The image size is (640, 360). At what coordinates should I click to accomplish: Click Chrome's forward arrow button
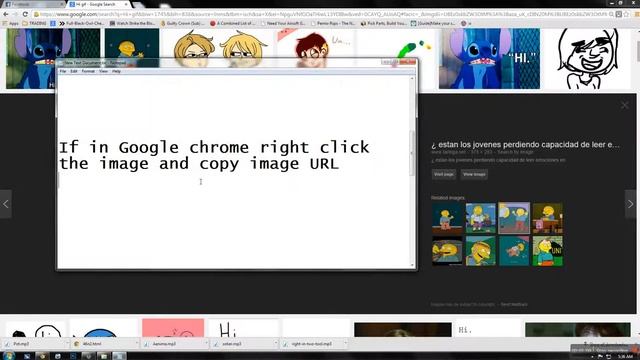pyautogui.click(x=15, y=14)
